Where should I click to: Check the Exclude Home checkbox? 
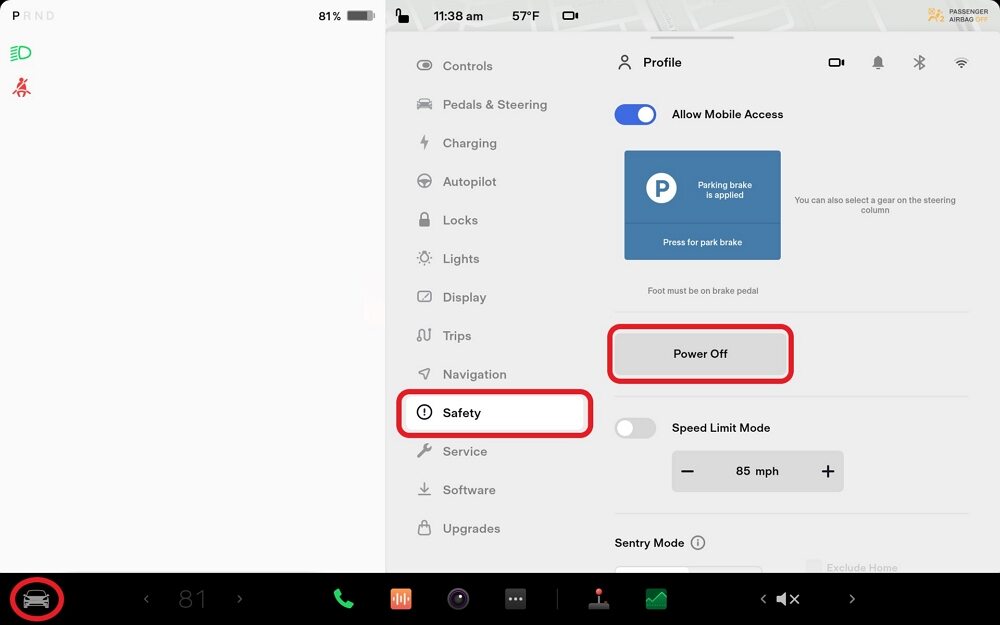[x=814, y=567]
